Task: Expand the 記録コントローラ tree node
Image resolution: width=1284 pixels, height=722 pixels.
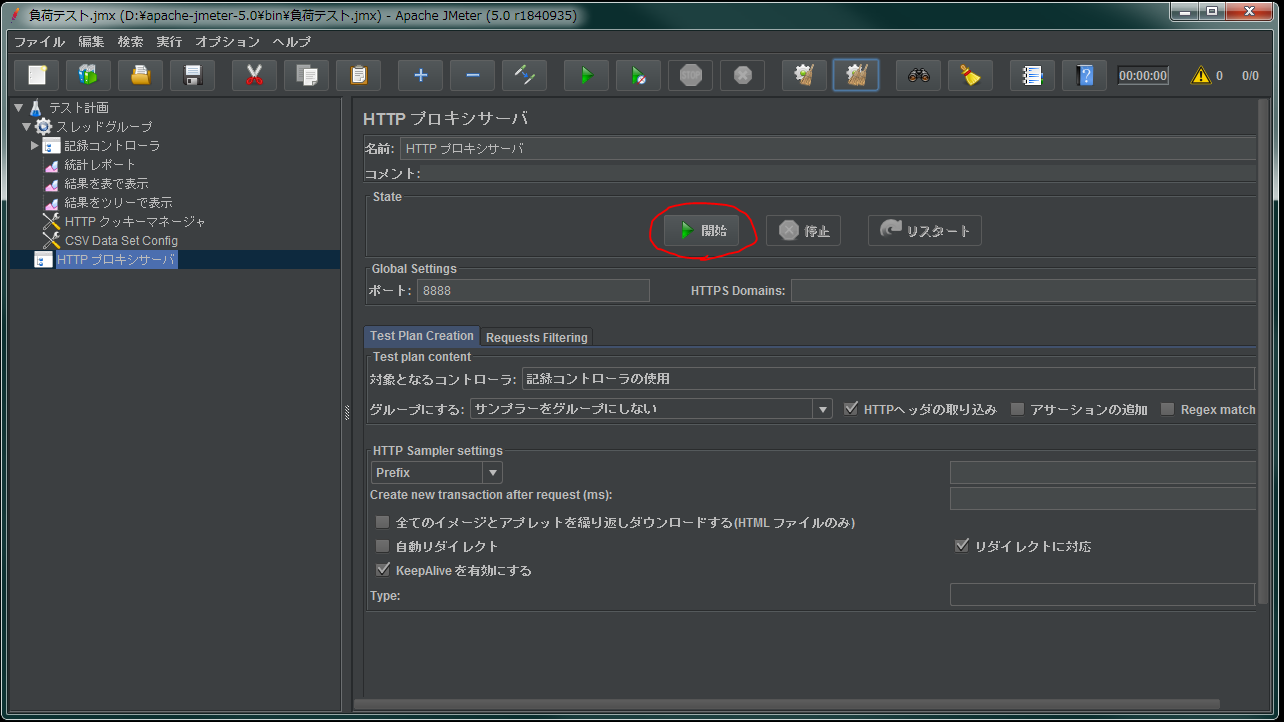Action: pos(35,145)
